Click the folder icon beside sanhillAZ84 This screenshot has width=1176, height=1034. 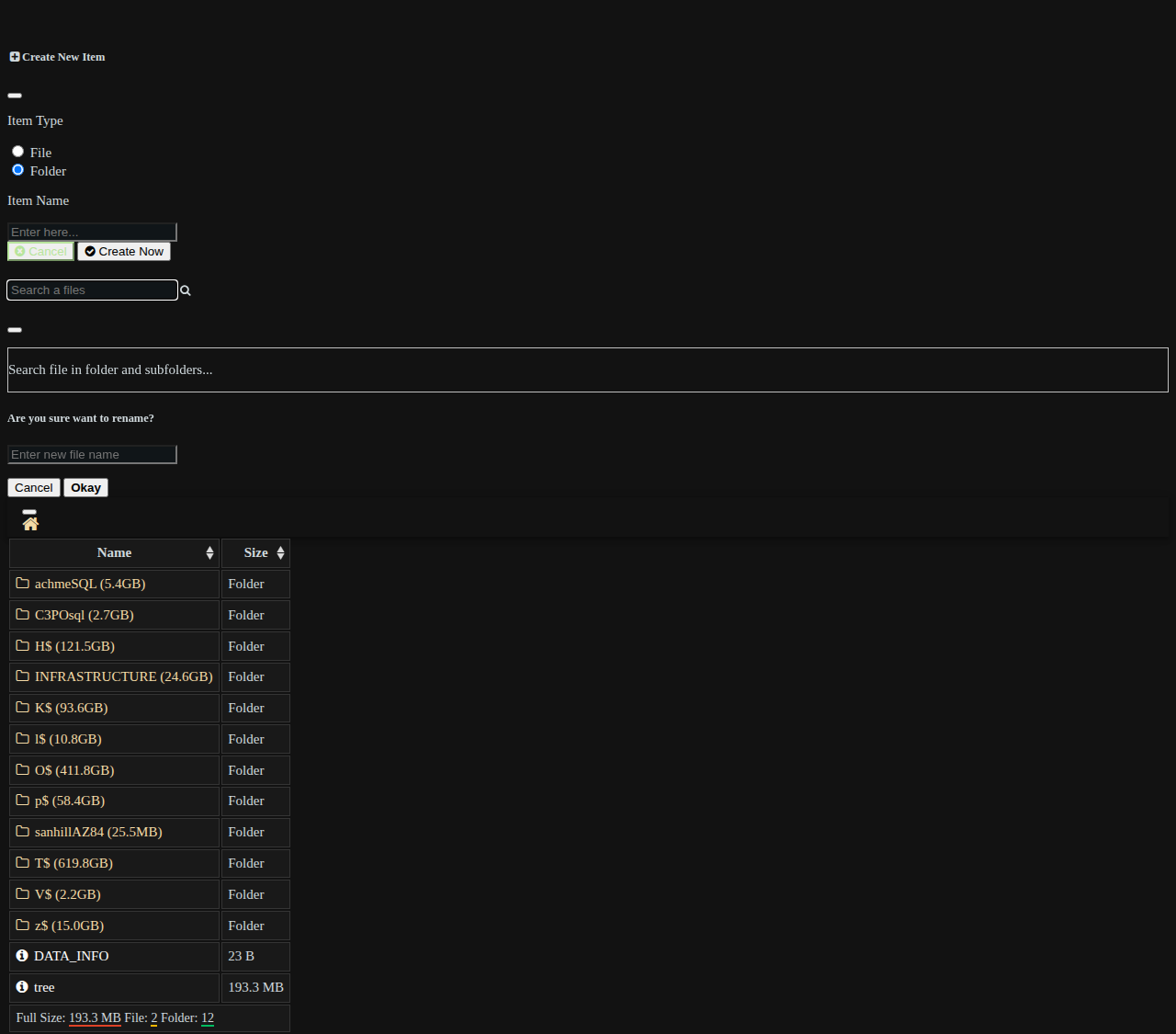pos(23,832)
